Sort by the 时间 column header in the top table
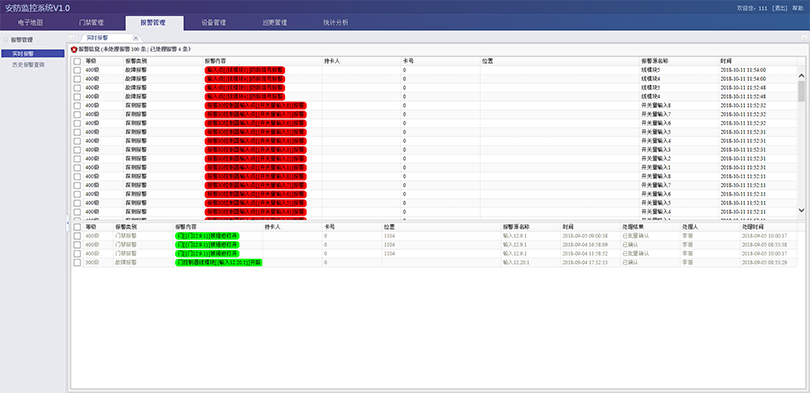 point(726,61)
